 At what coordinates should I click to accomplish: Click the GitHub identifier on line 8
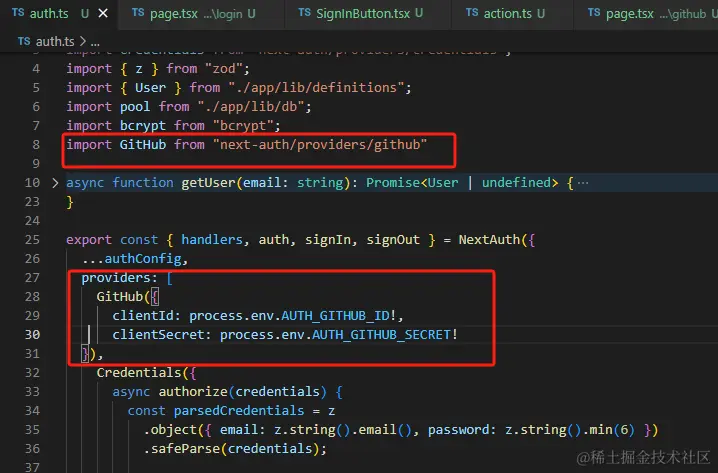pos(143,145)
